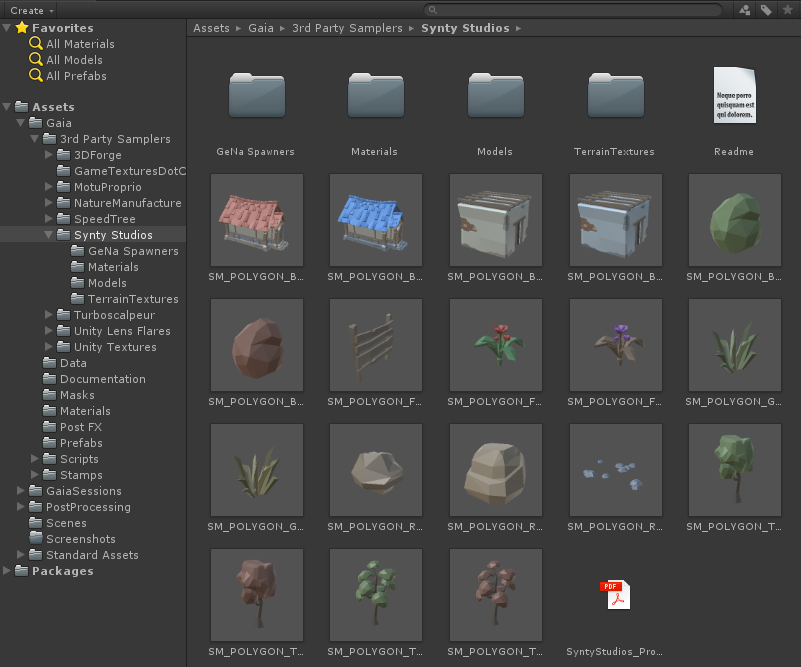Screen dimensions: 801x667
Task: Select the wooden fence model thumbnail
Action: pyautogui.click(x=375, y=344)
